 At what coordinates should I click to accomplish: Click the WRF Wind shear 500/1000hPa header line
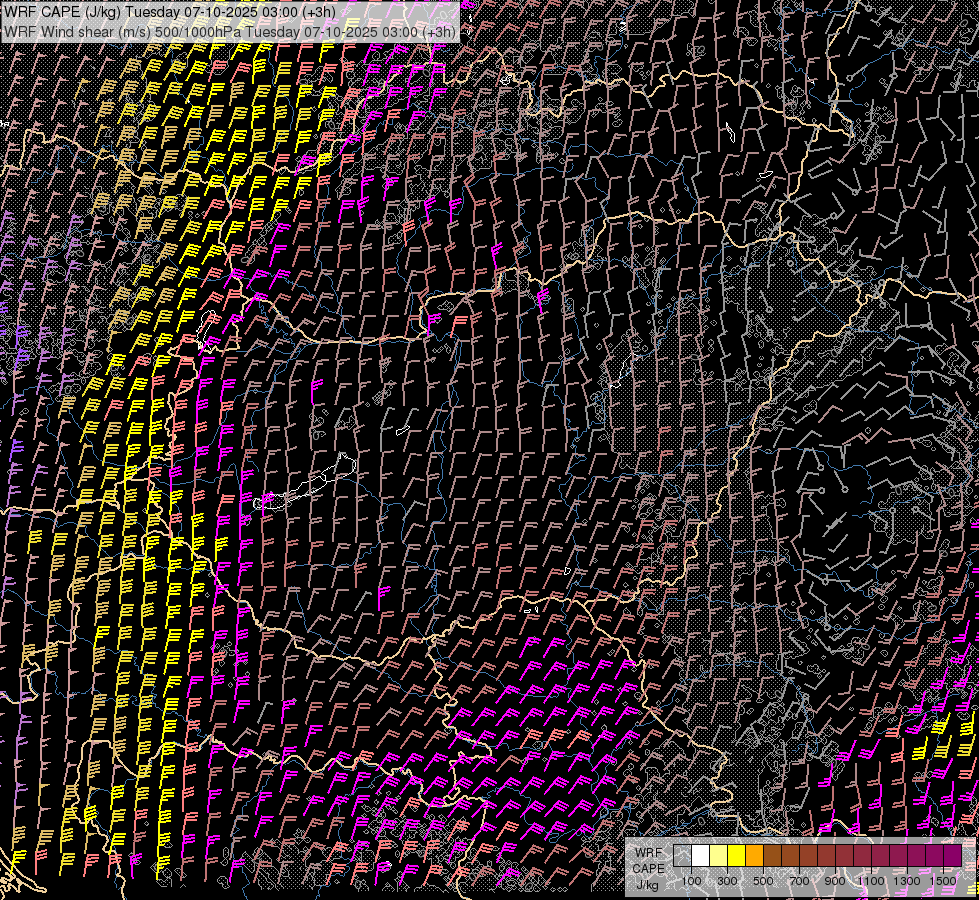pyautogui.click(x=230, y=31)
